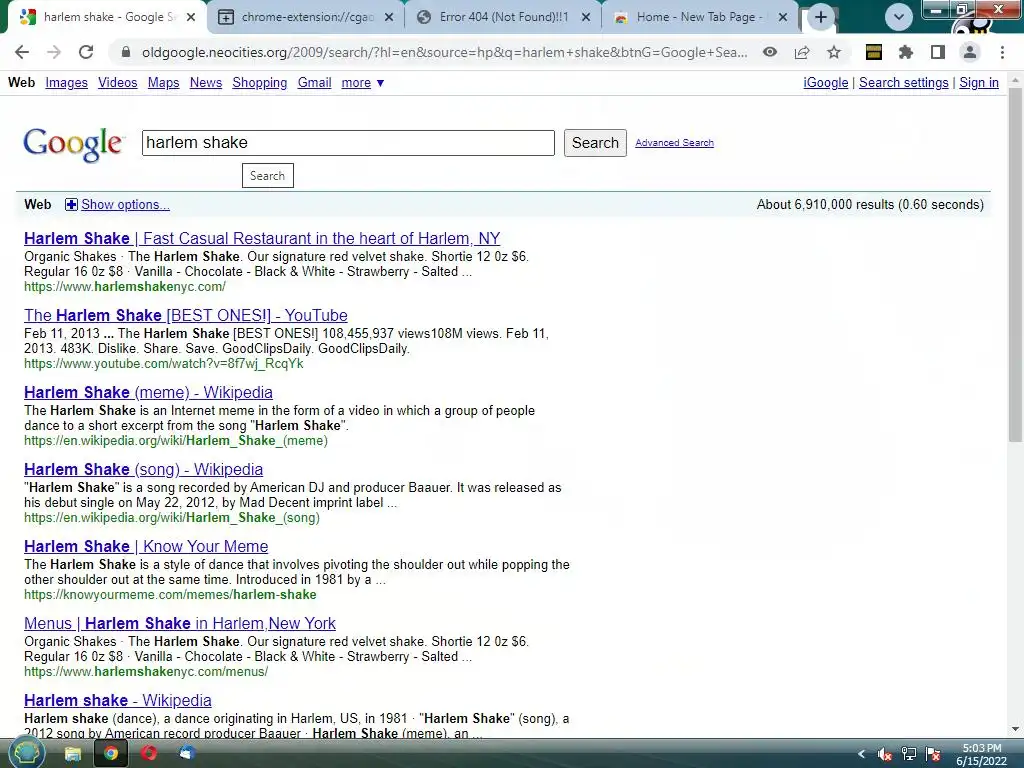Click the forward navigation arrow
This screenshot has width=1024, height=768.
54,52
